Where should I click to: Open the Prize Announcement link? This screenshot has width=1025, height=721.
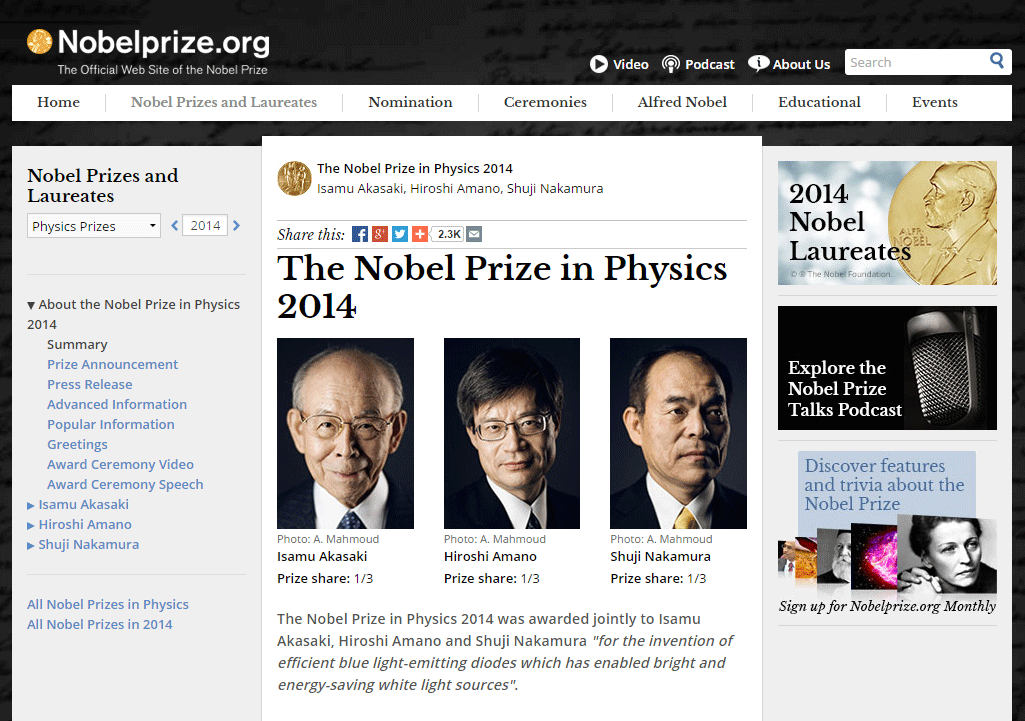(112, 365)
